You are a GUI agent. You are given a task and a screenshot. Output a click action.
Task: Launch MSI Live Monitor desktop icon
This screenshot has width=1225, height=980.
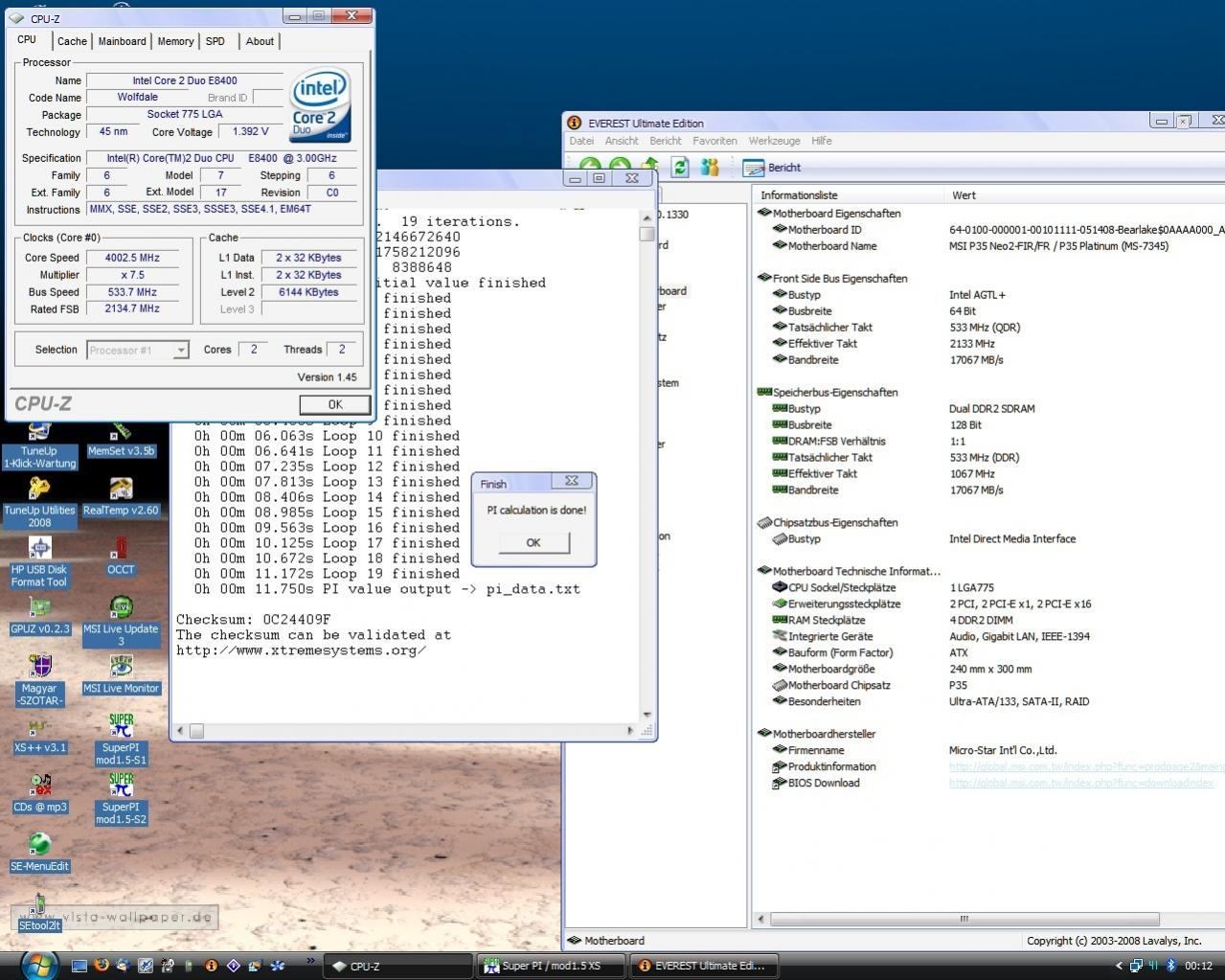coord(121,676)
